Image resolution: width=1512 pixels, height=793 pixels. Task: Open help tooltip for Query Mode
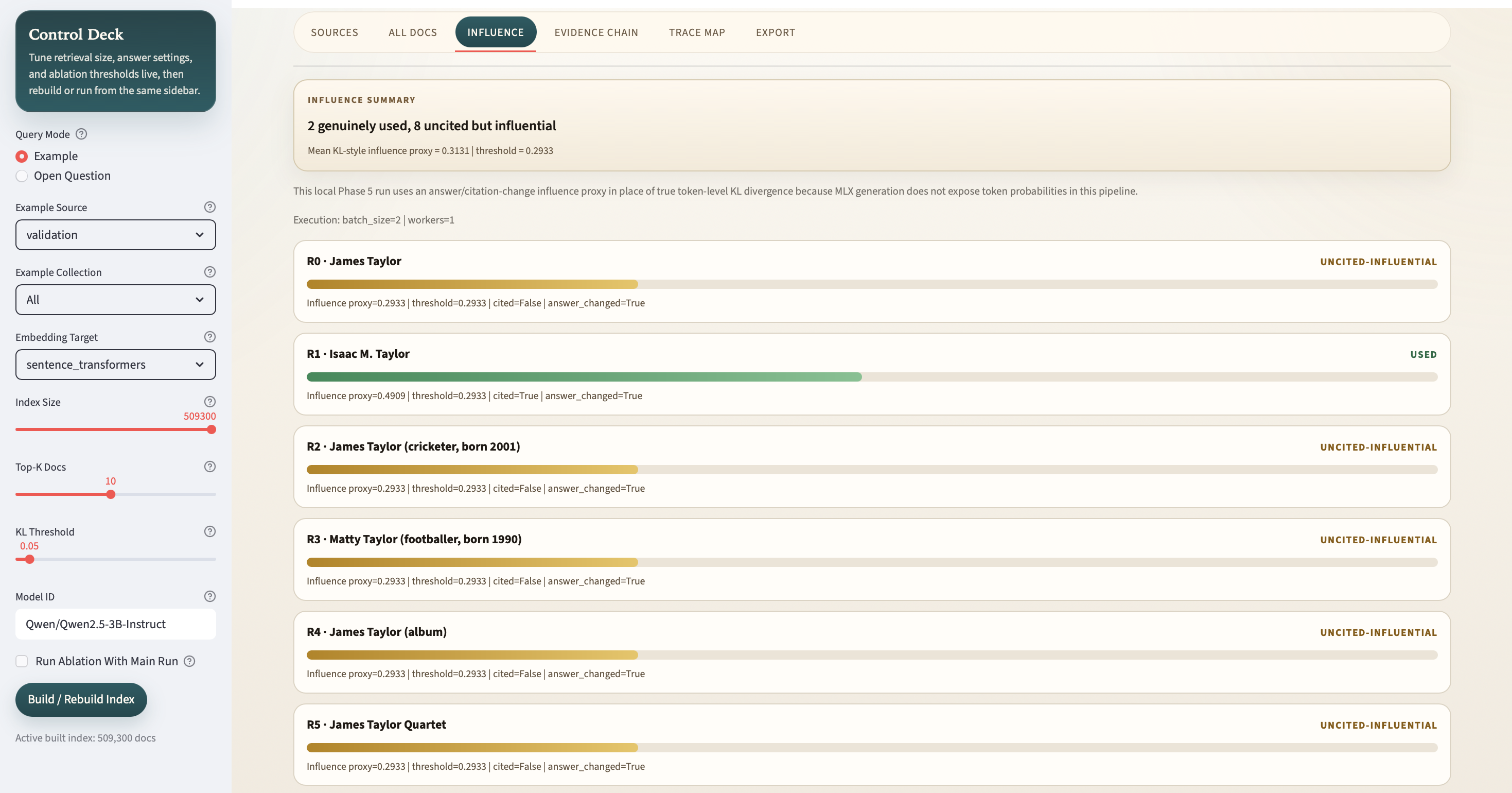point(82,134)
